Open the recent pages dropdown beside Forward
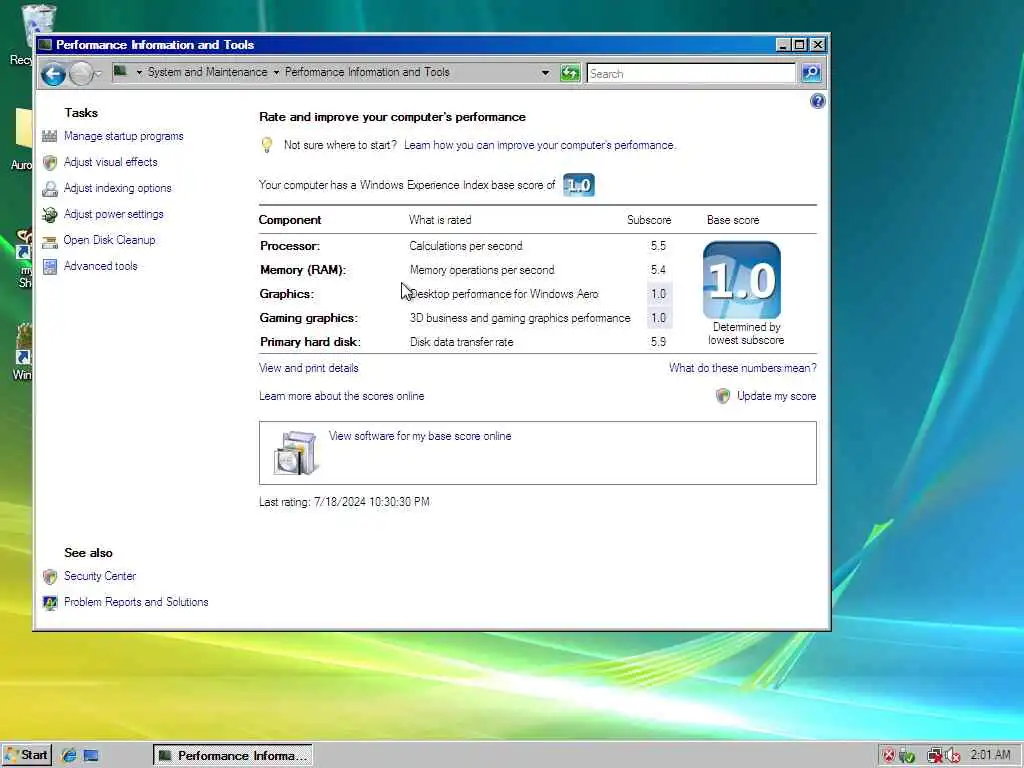This screenshot has width=1024, height=768. (98, 74)
